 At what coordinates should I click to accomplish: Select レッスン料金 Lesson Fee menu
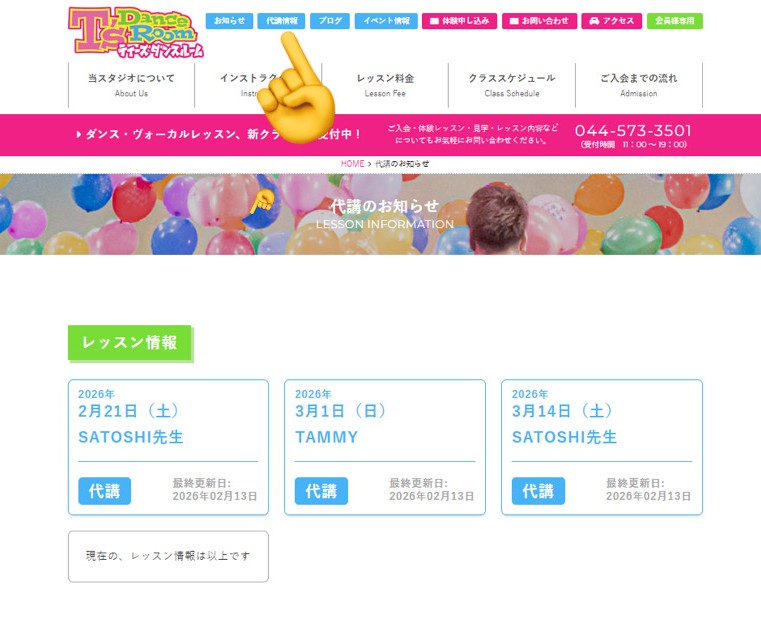(x=385, y=85)
